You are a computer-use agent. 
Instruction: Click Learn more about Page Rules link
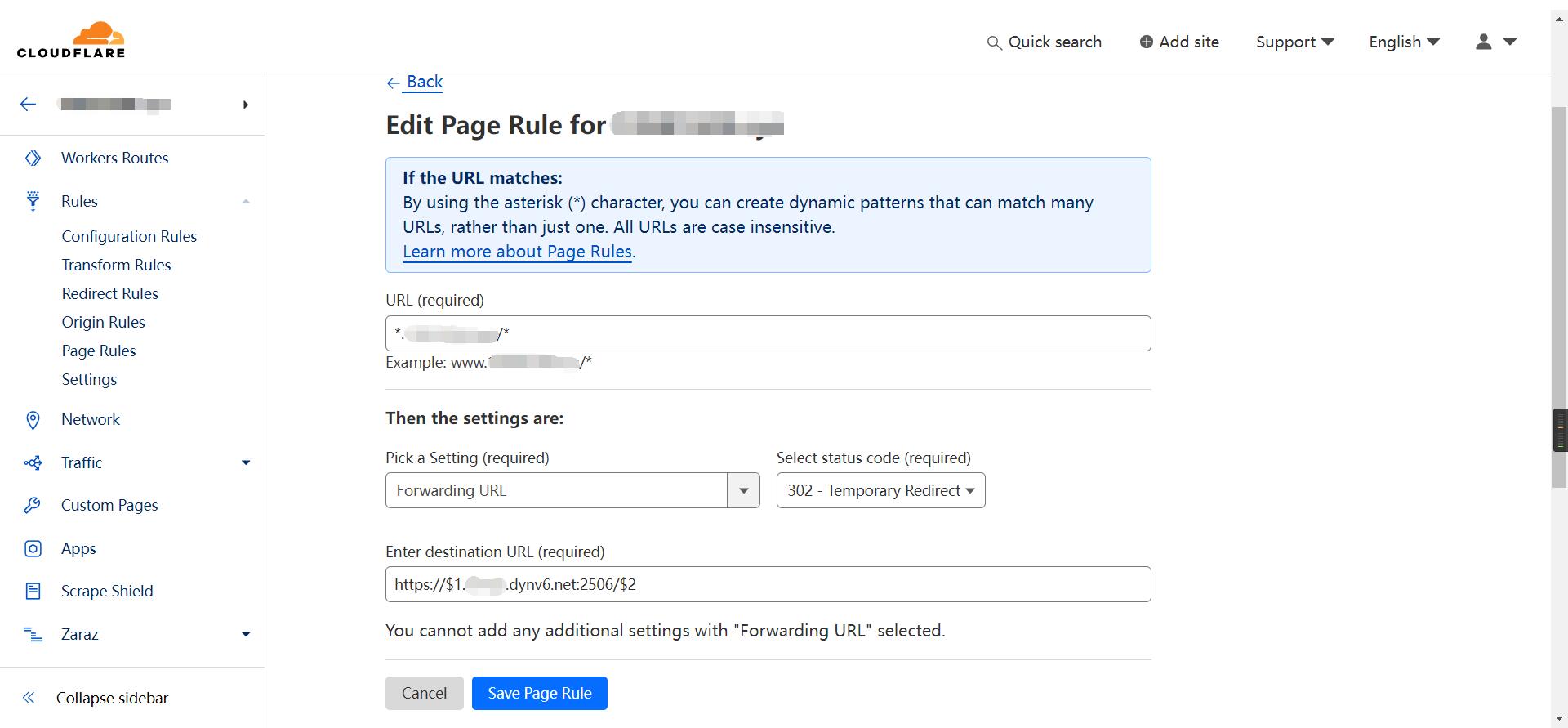(517, 252)
